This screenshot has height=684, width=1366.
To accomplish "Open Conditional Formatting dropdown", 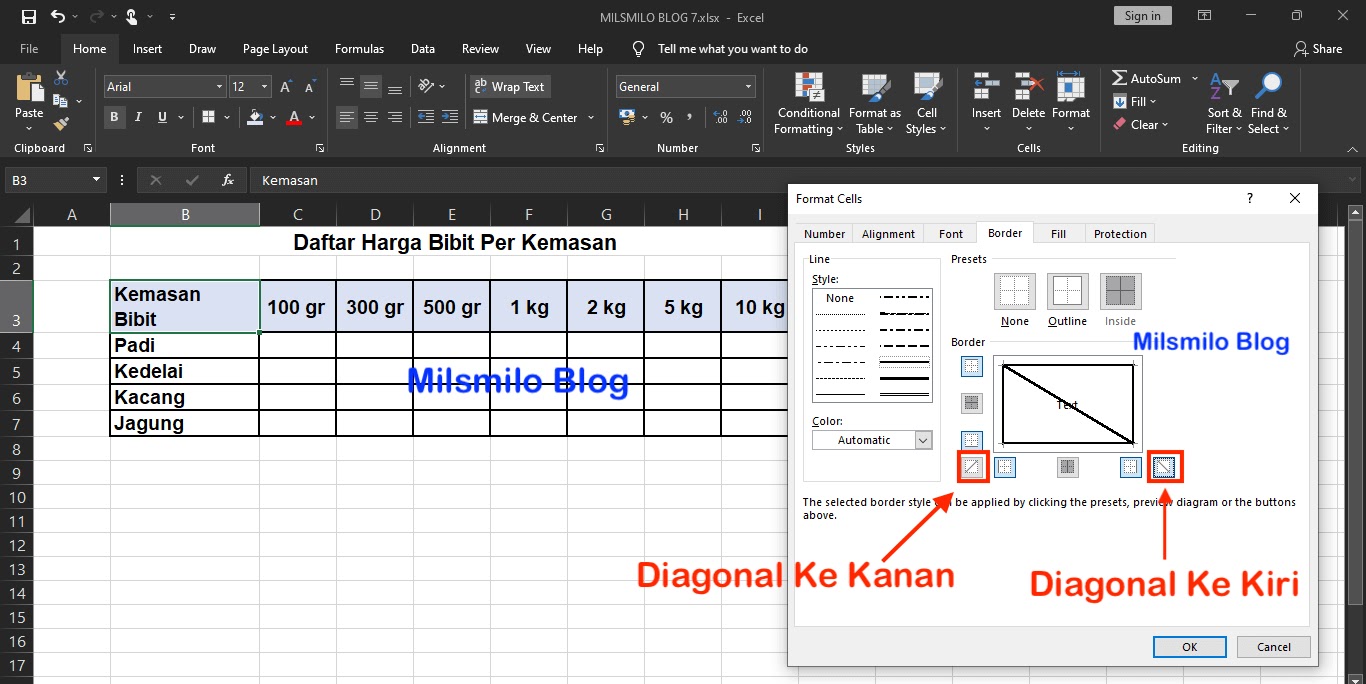I will (809, 104).
